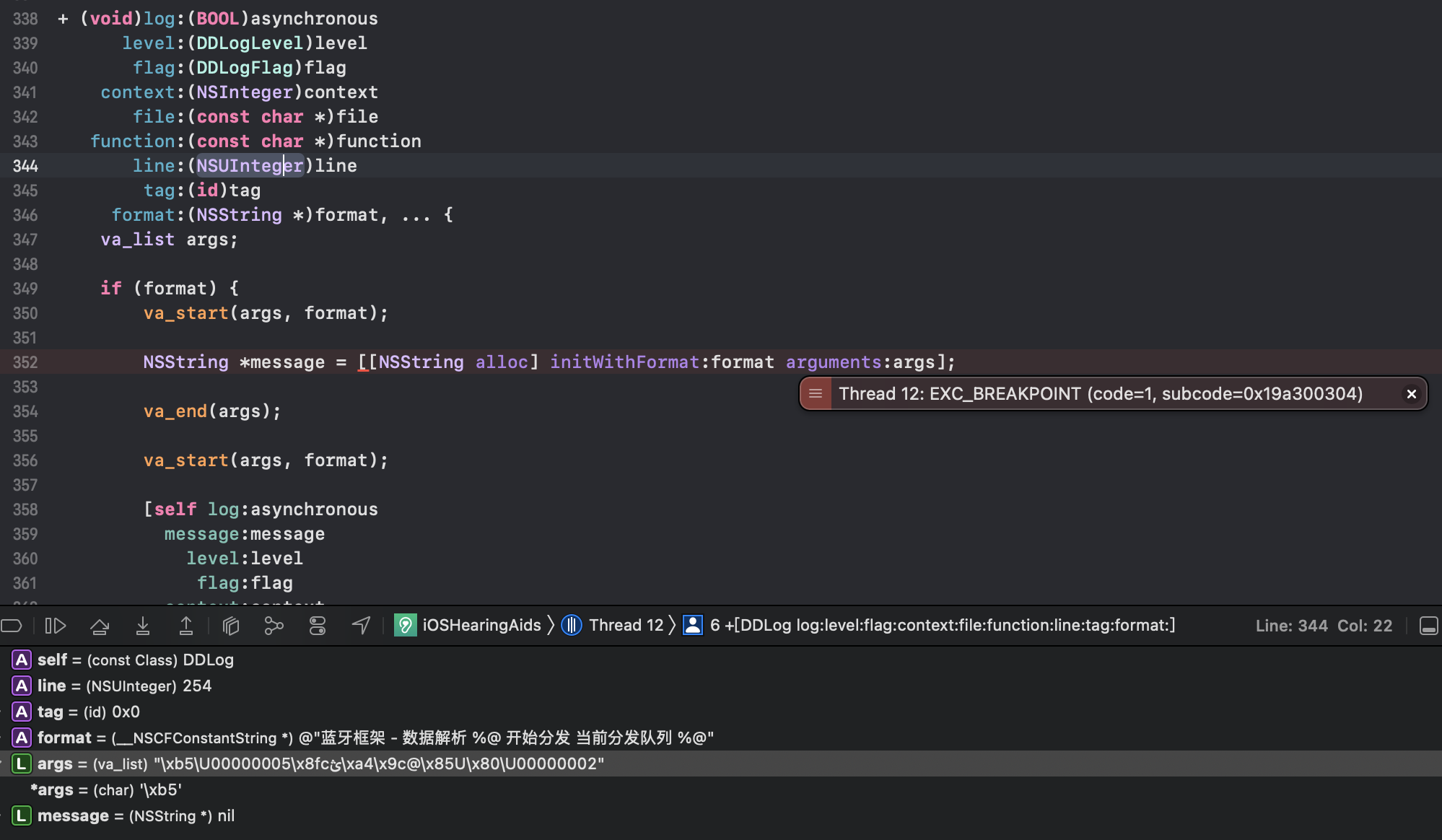
Task: Click the Step Over icon
Action: tap(99, 626)
